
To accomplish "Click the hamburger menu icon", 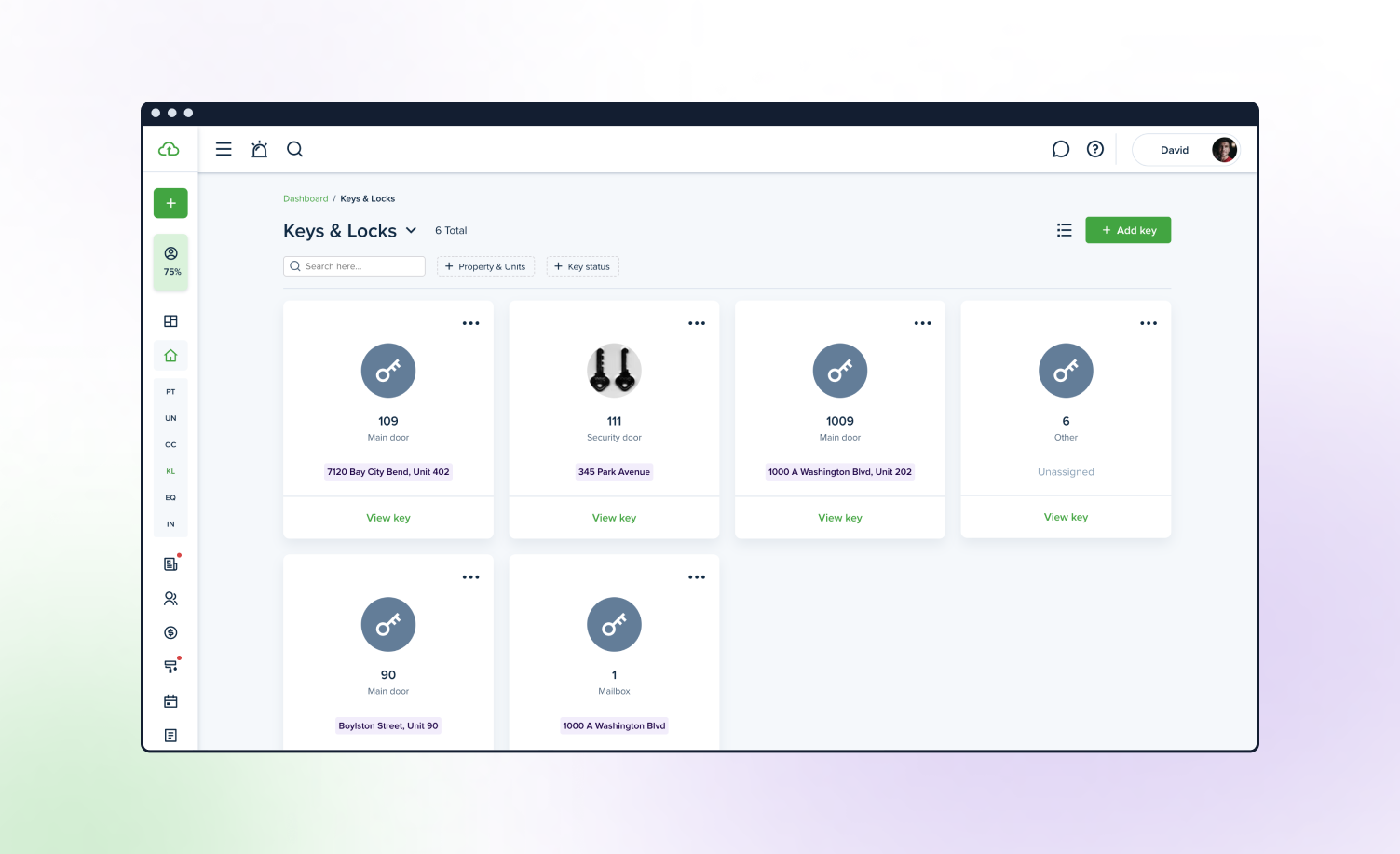I will (224, 149).
